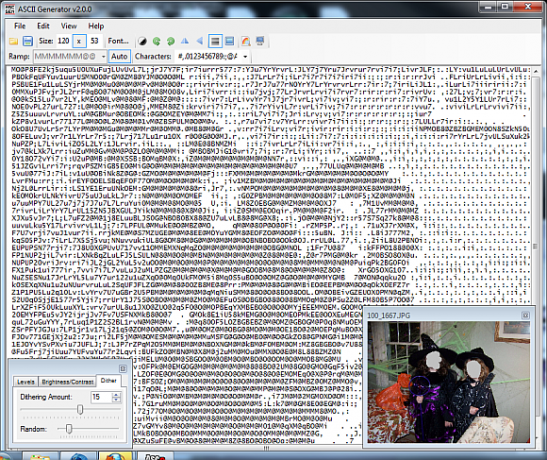The image size is (547, 460).
Task: Expand the Characters dropdown arrow
Action: [245, 56]
